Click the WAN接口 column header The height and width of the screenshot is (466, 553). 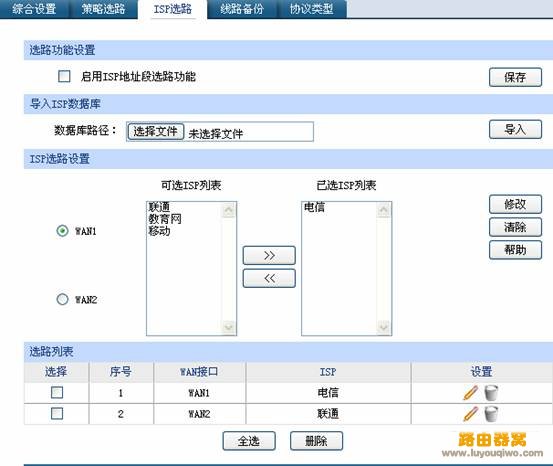[x=199, y=372]
